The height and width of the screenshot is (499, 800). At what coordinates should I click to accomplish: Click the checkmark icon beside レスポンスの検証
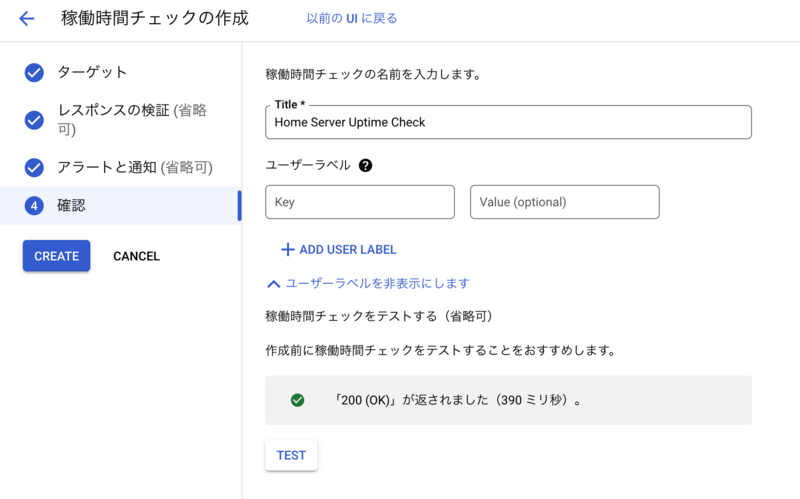(x=34, y=120)
